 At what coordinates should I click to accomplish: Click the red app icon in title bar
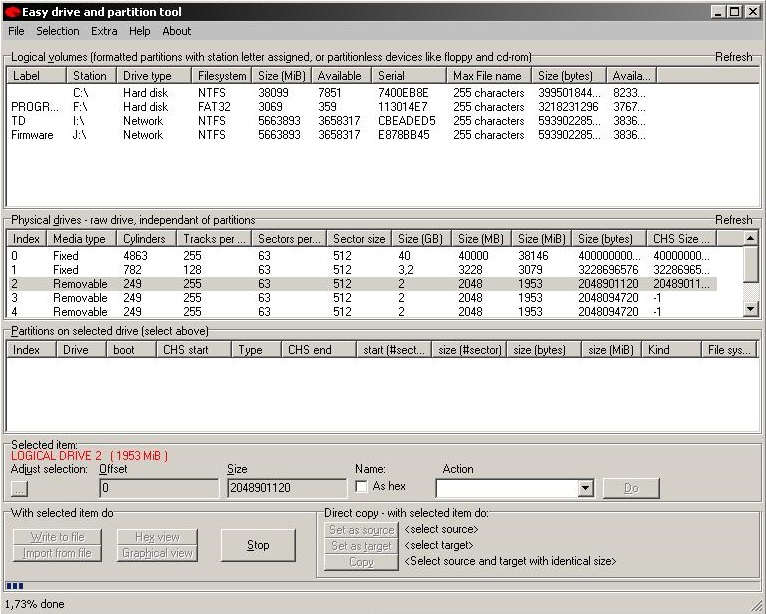tap(11, 11)
